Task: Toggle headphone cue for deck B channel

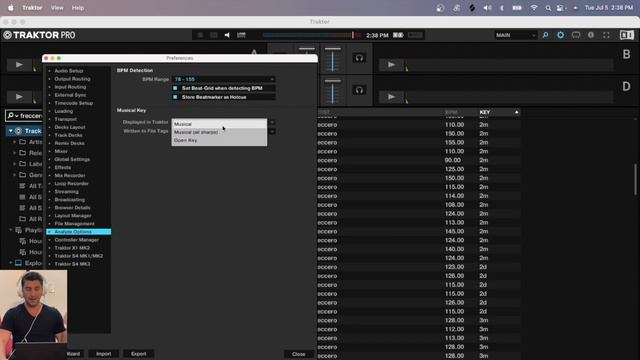Action: (359, 58)
